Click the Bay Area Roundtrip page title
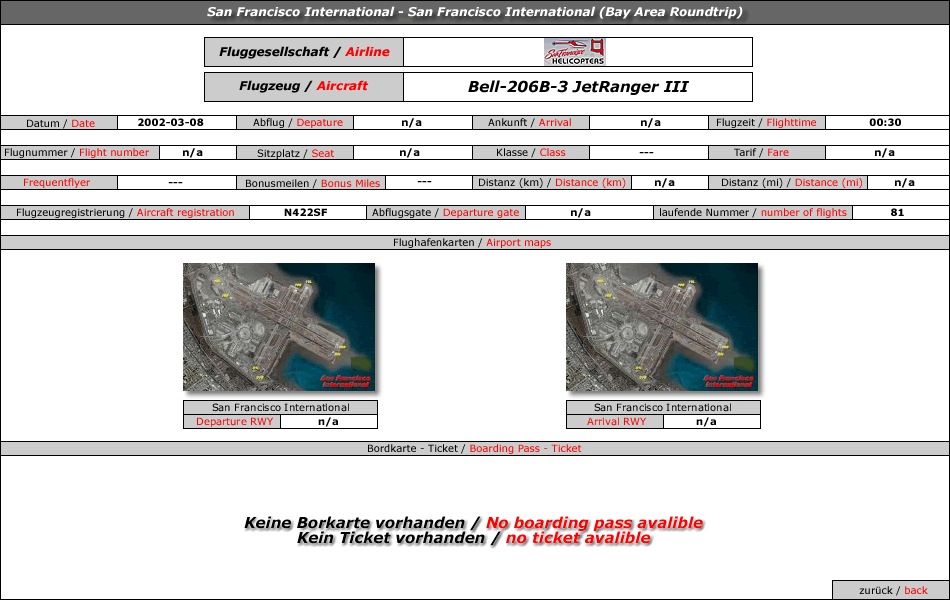This screenshot has width=950, height=600. point(474,12)
